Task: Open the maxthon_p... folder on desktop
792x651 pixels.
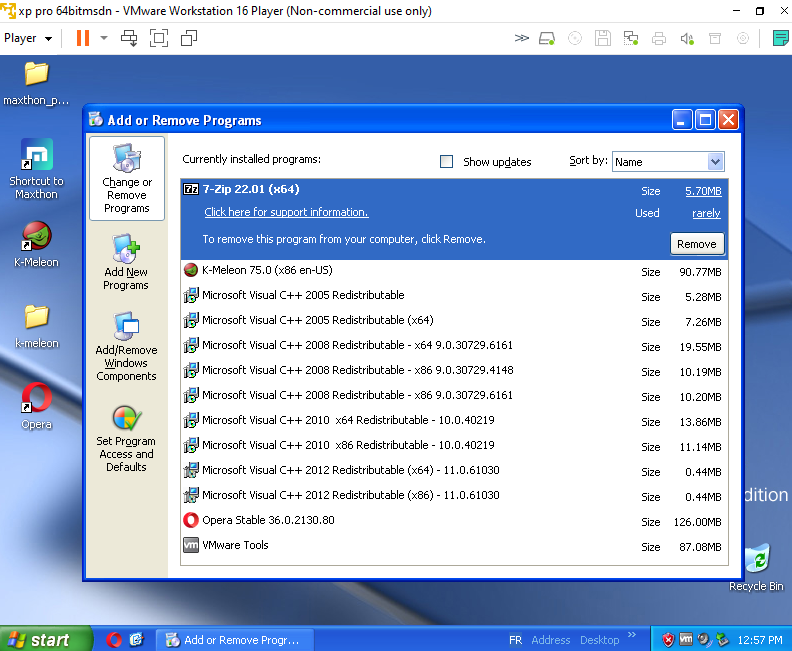Action: (x=36, y=83)
